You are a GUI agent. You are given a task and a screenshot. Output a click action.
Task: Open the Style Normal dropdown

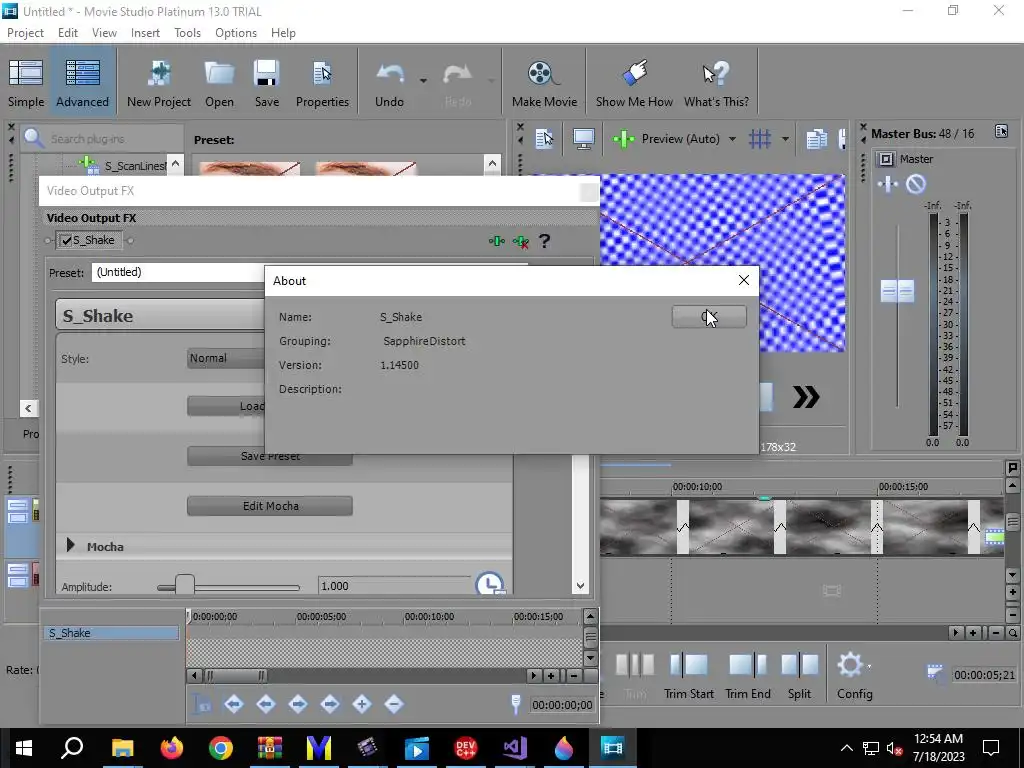coord(226,358)
